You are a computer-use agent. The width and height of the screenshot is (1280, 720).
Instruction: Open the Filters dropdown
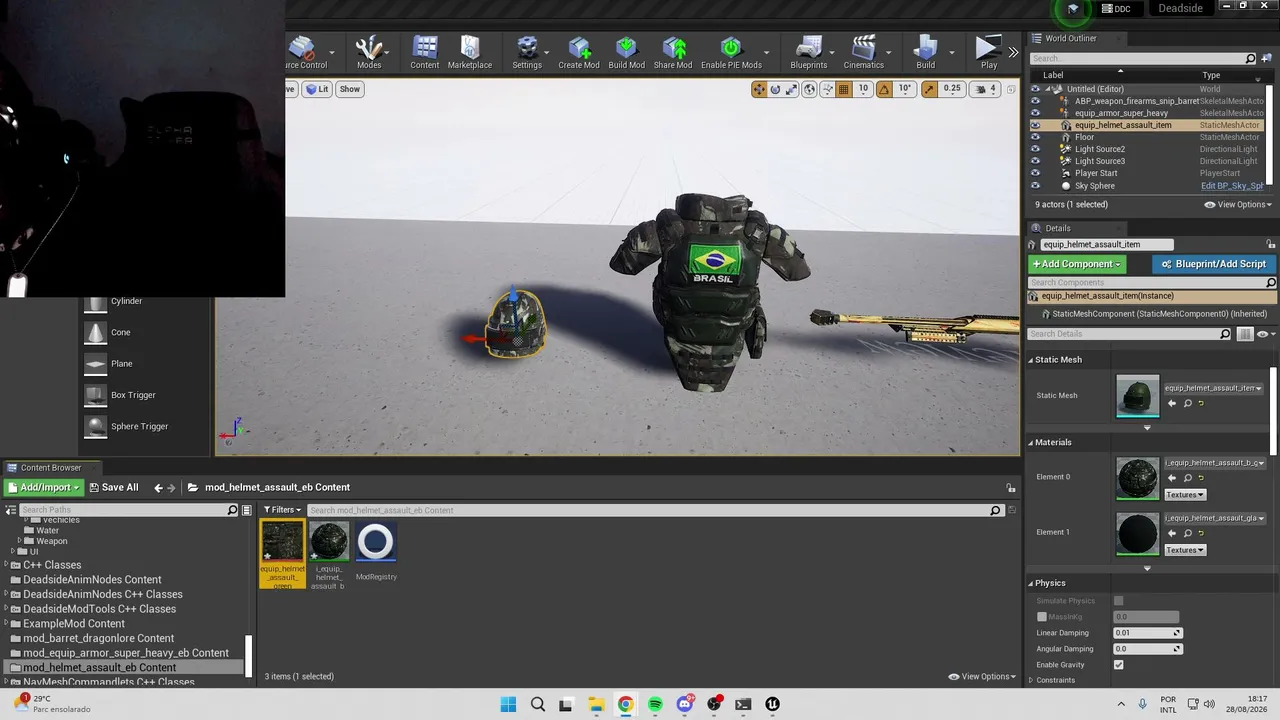click(282, 510)
